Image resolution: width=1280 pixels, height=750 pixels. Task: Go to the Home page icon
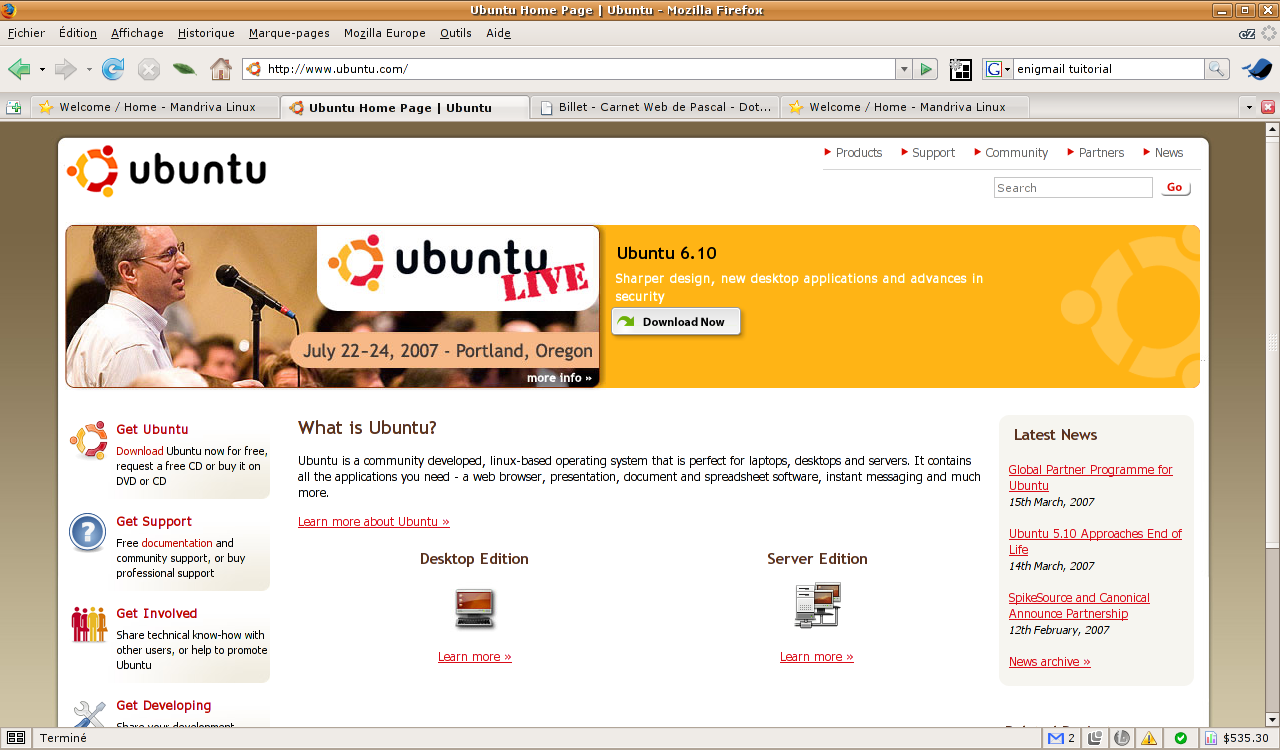(221, 69)
